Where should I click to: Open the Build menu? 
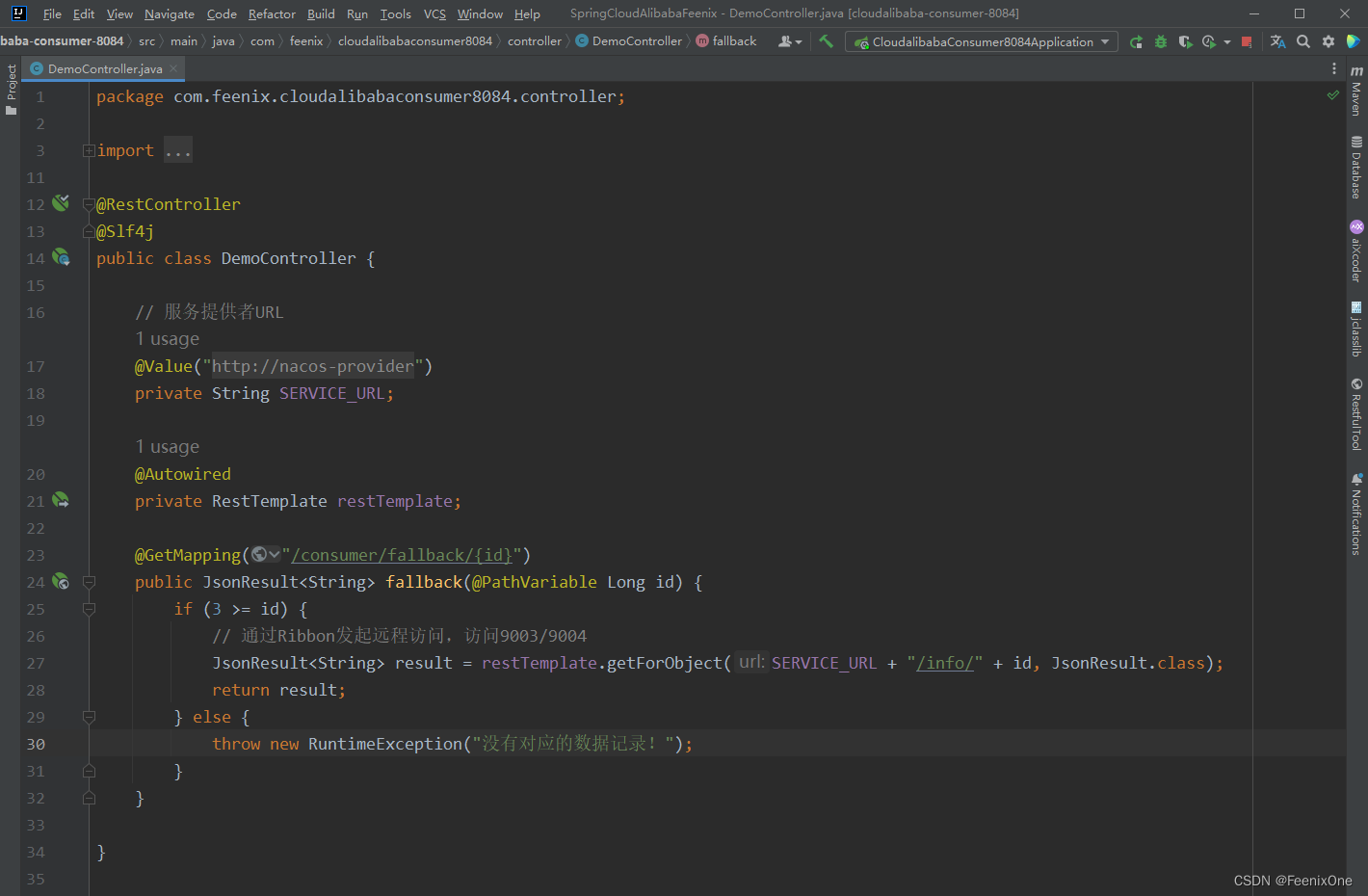coord(321,13)
